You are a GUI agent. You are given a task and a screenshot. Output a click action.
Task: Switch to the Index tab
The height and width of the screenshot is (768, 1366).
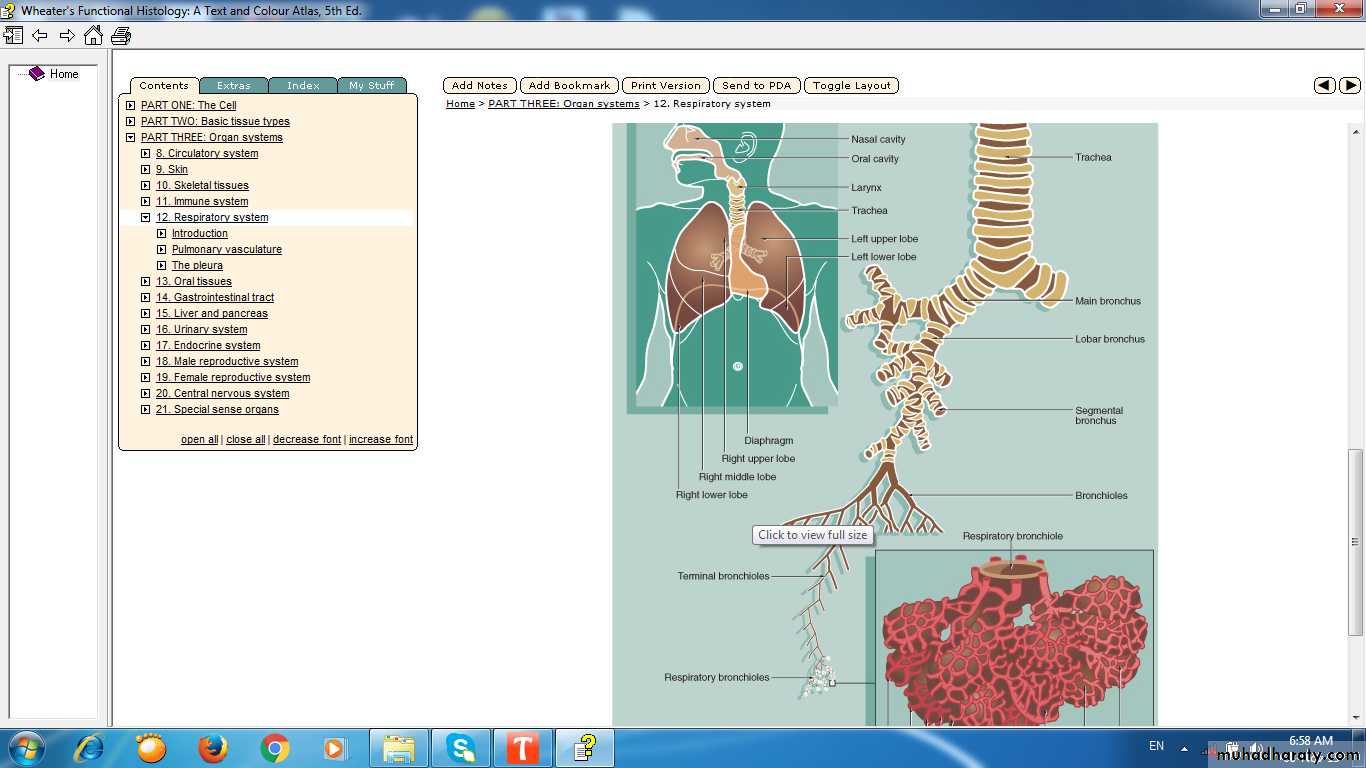click(x=303, y=86)
